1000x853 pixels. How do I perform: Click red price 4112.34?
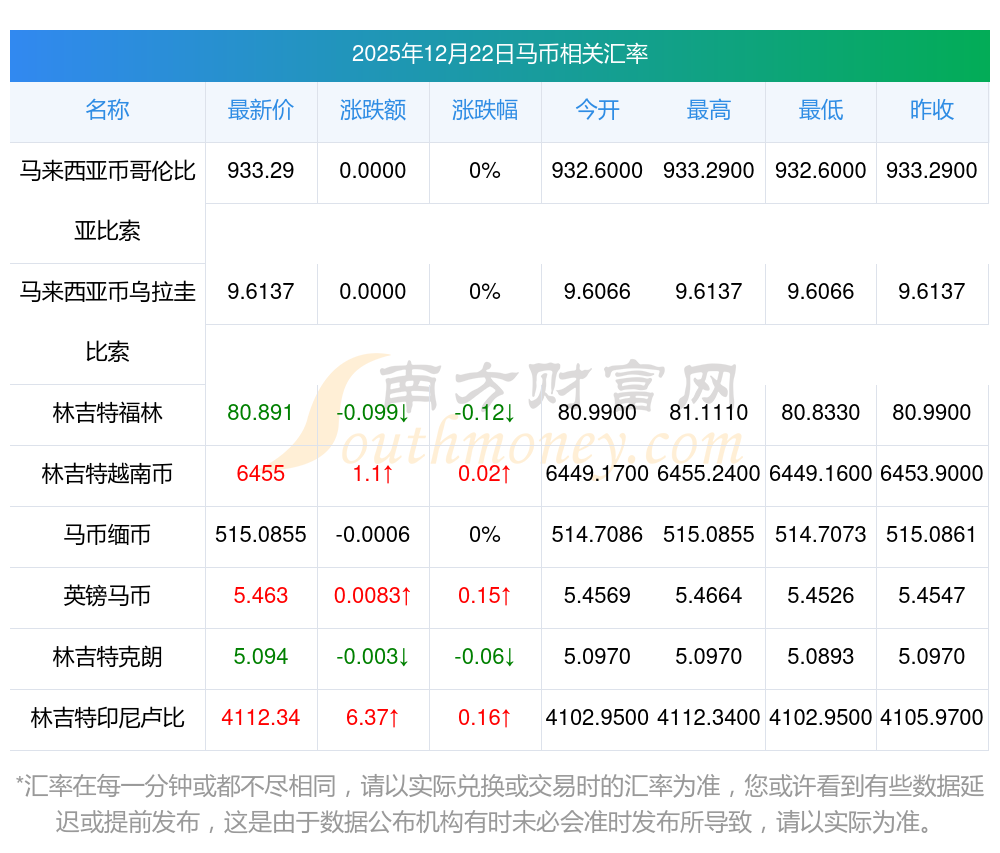coord(260,718)
